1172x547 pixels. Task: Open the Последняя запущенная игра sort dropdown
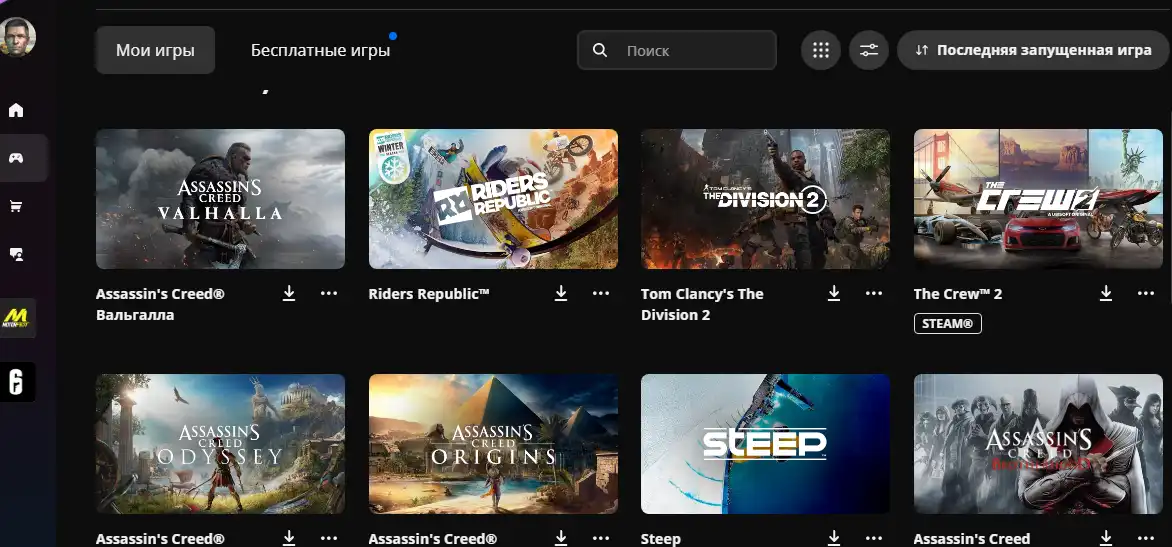click(1034, 50)
